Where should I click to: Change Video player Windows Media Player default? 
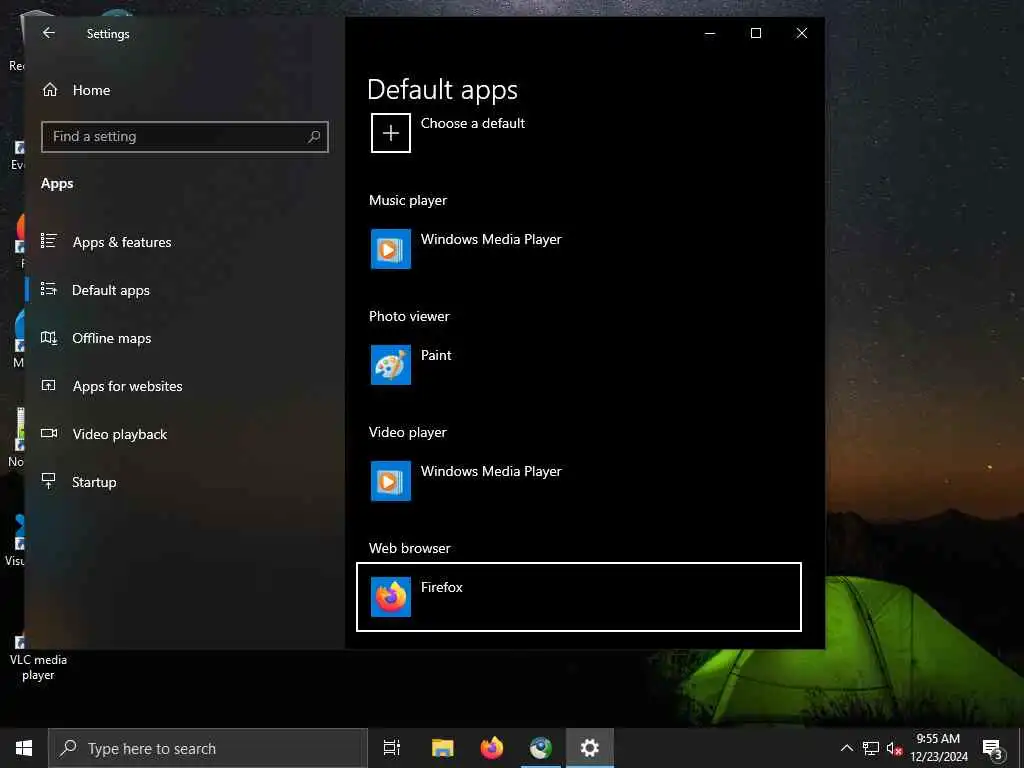pos(579,481)
